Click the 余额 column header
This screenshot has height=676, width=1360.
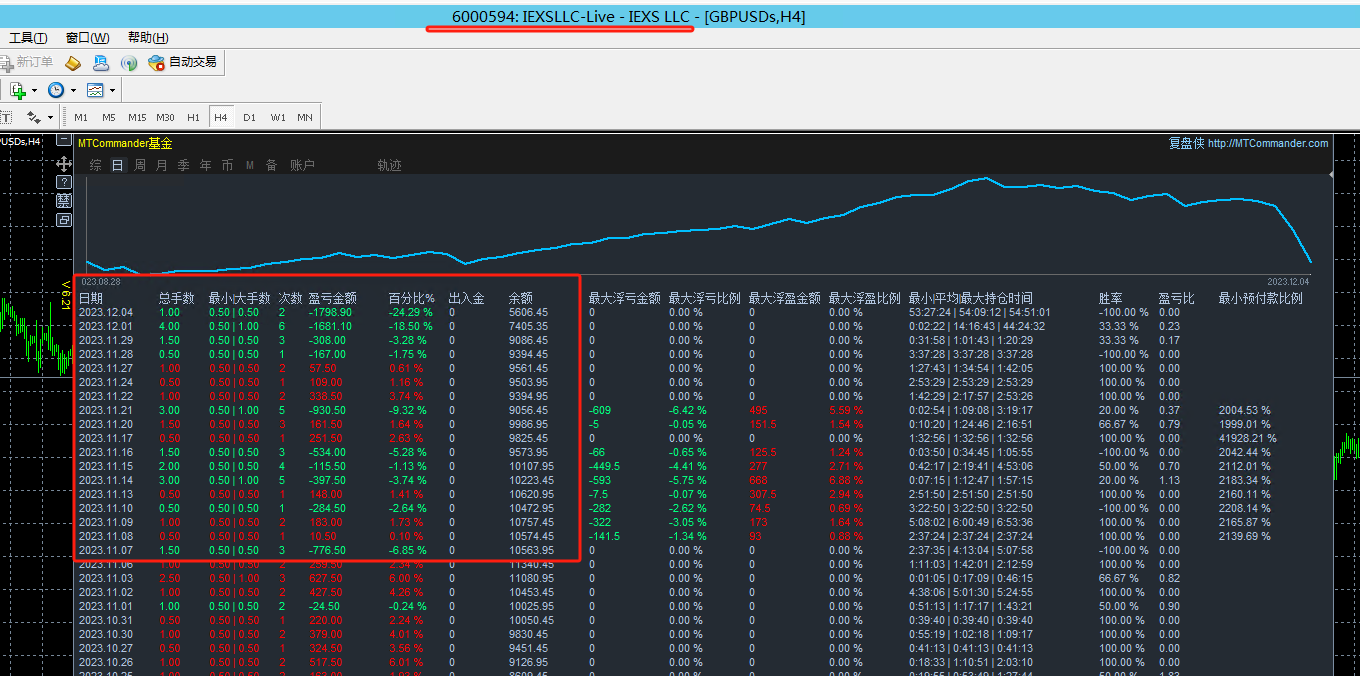coord(521,298)
